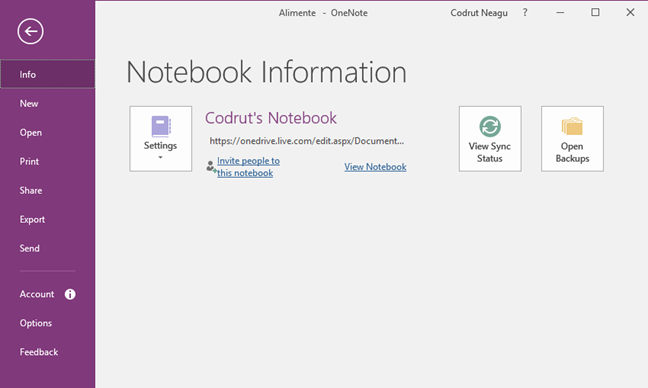Select Send in the left menu
648x388 pixels.
48,248
